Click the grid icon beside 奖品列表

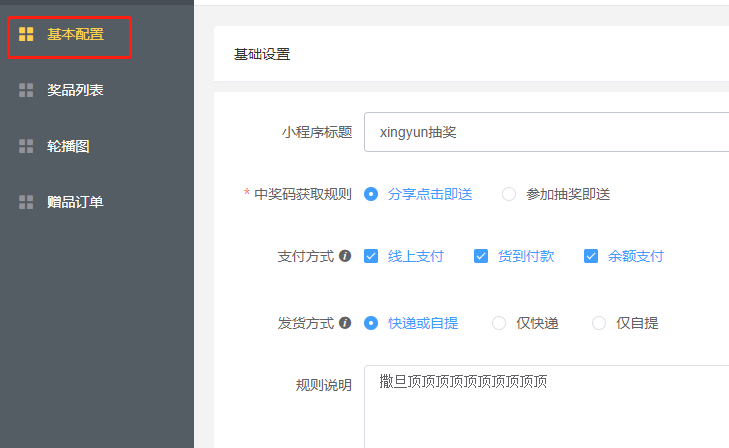(x=26, y=91)
